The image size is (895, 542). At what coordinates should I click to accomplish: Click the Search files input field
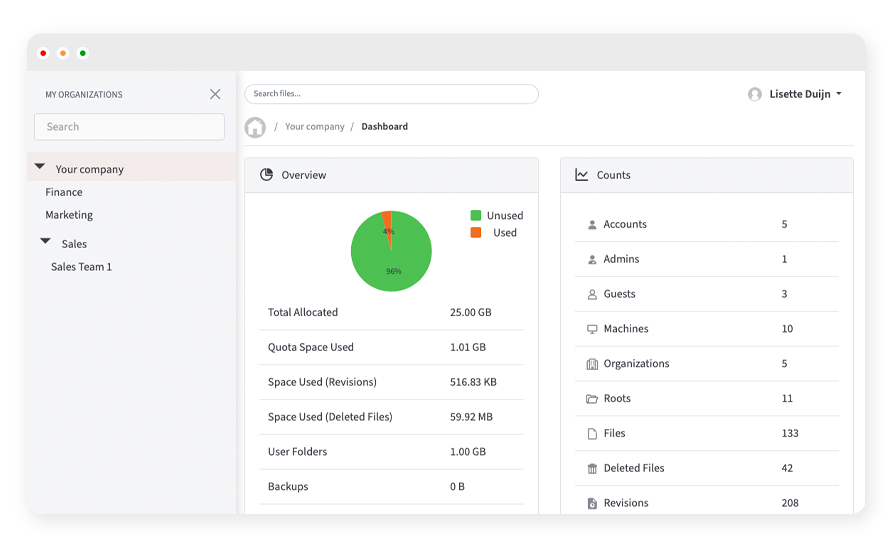pyautogui.click(x=391, y=94)
